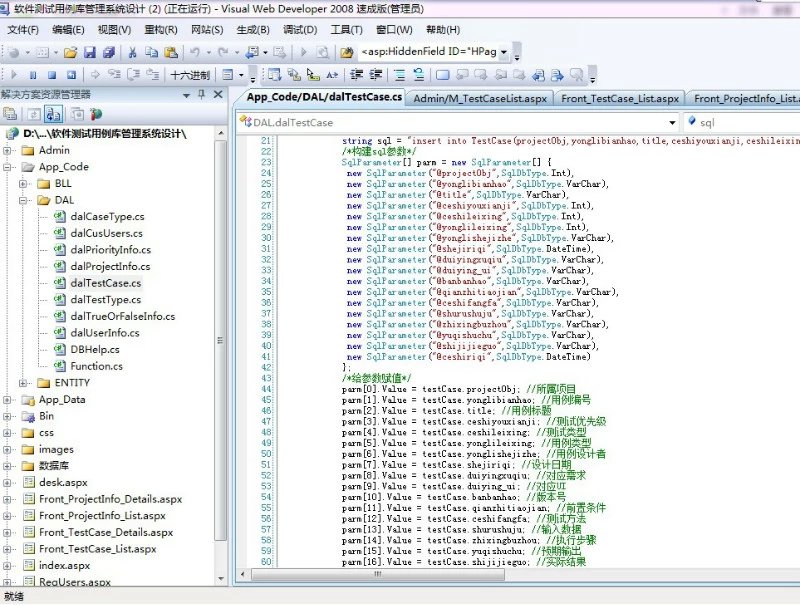The image size is (800, 605).
Task: Undo the last edit
Action: 194,52
